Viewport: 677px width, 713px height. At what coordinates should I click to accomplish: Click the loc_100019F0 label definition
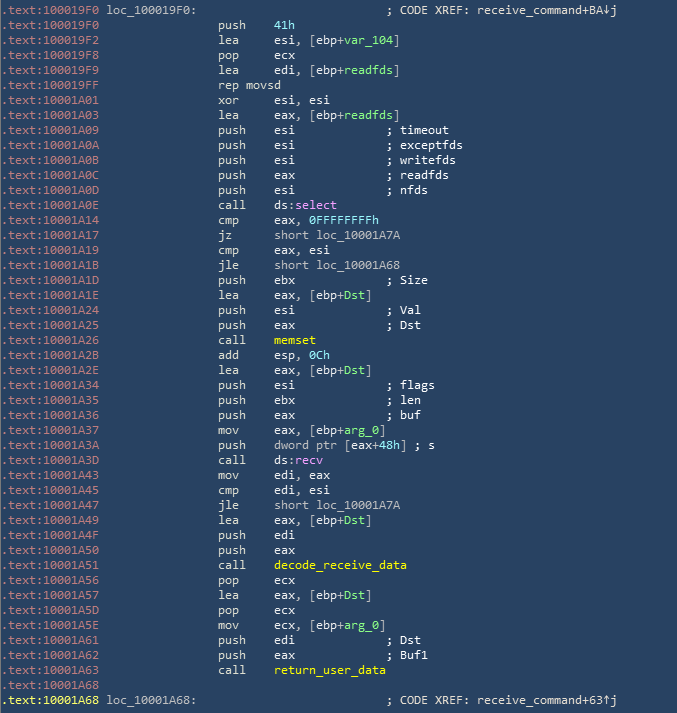(151, 10)
